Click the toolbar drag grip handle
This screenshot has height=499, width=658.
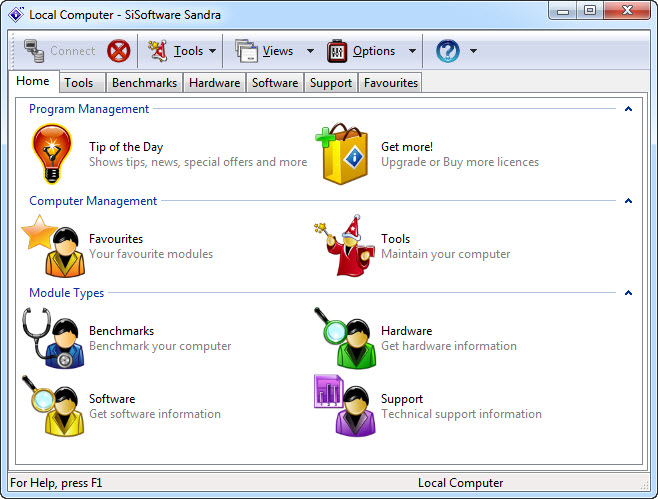click(x=13, y=51)
